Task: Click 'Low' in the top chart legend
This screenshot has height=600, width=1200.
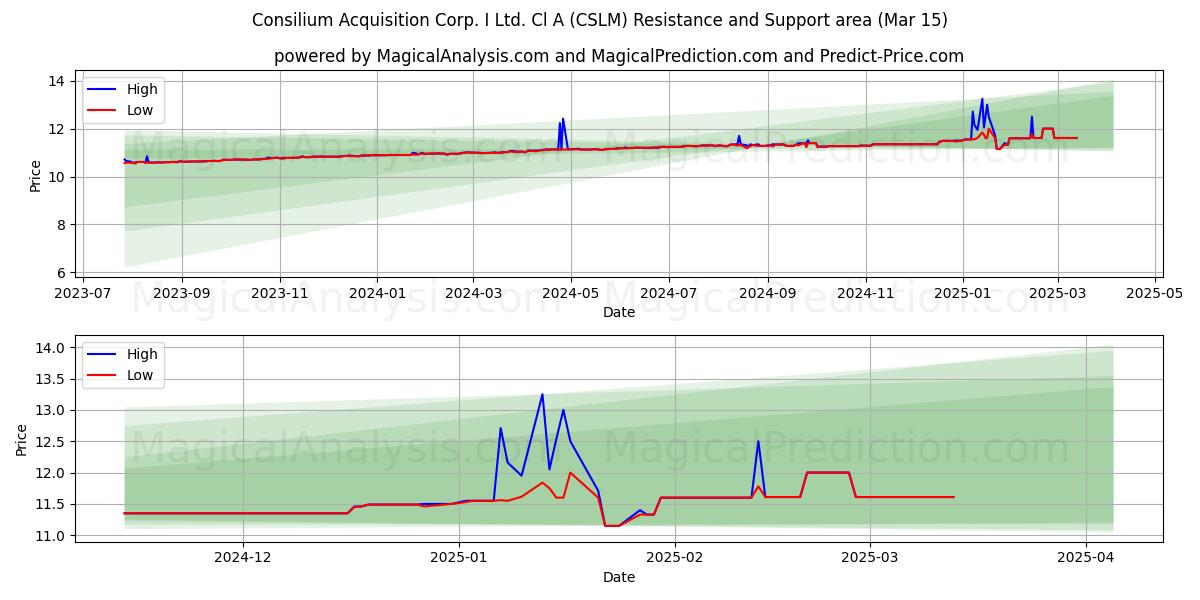Action: point(140,110)
